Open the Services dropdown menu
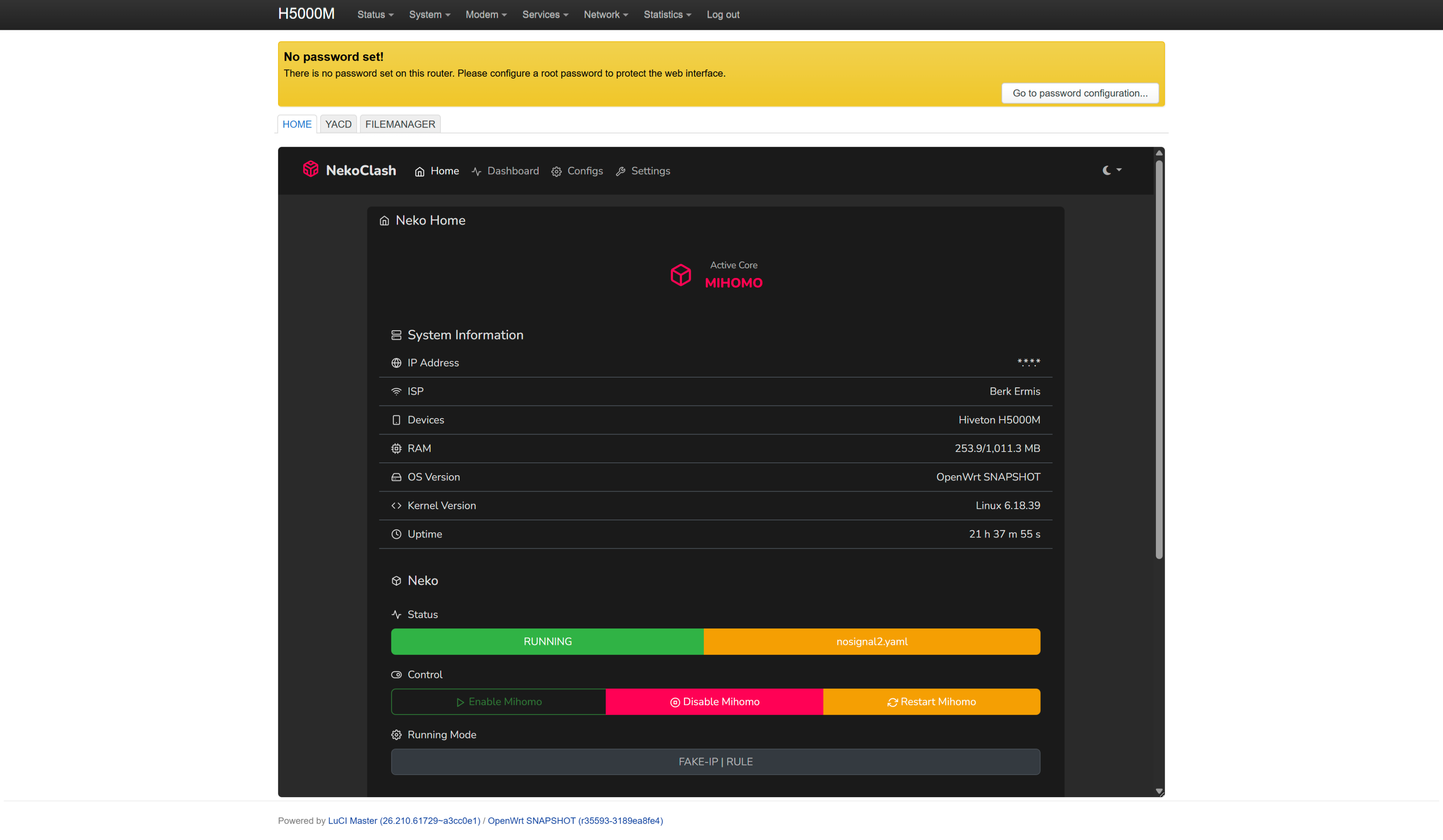This screenshot has height=840, width=1443. click(x=545, y=15)
